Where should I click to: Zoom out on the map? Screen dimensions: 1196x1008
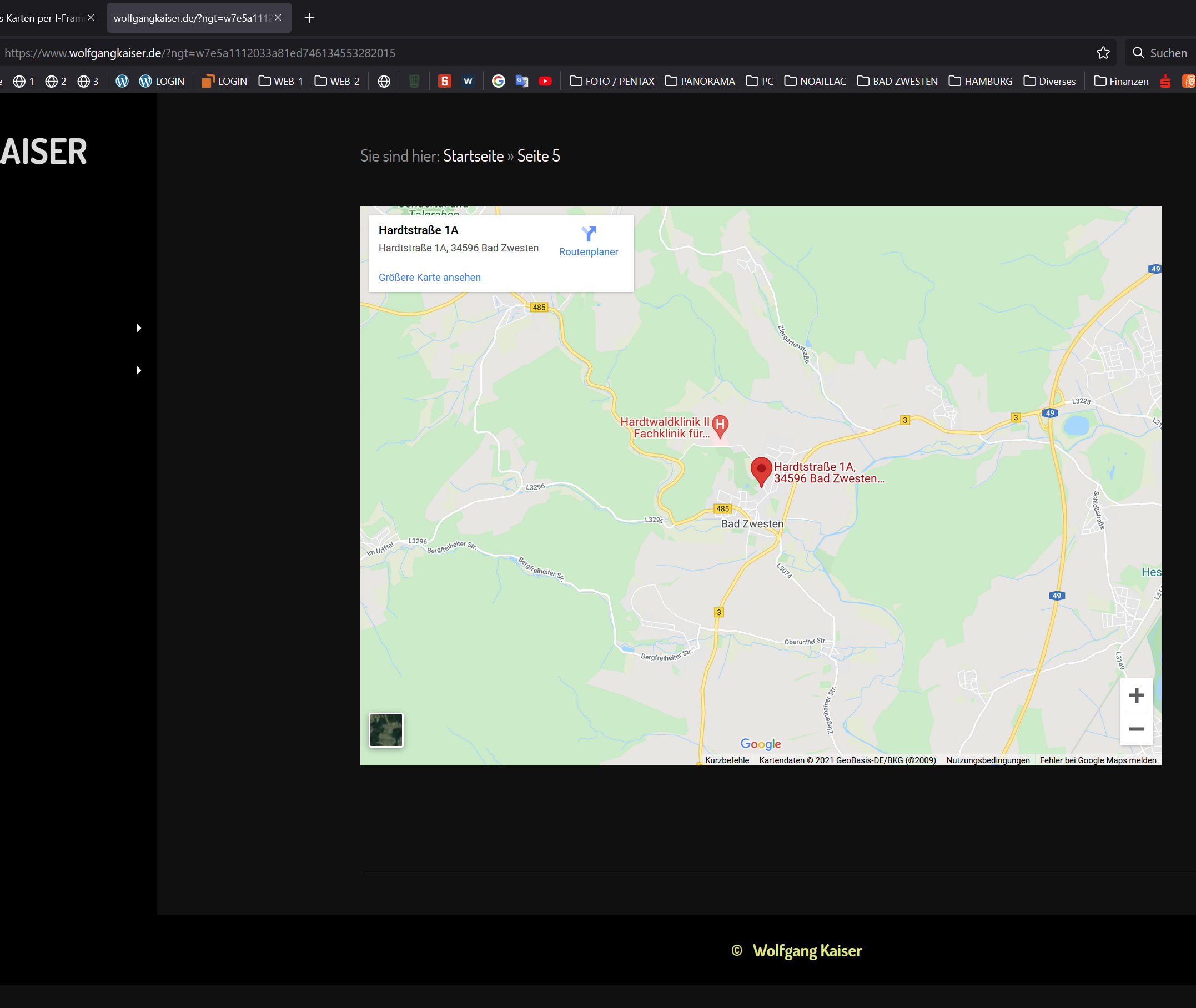click(x=1136, y=729)
